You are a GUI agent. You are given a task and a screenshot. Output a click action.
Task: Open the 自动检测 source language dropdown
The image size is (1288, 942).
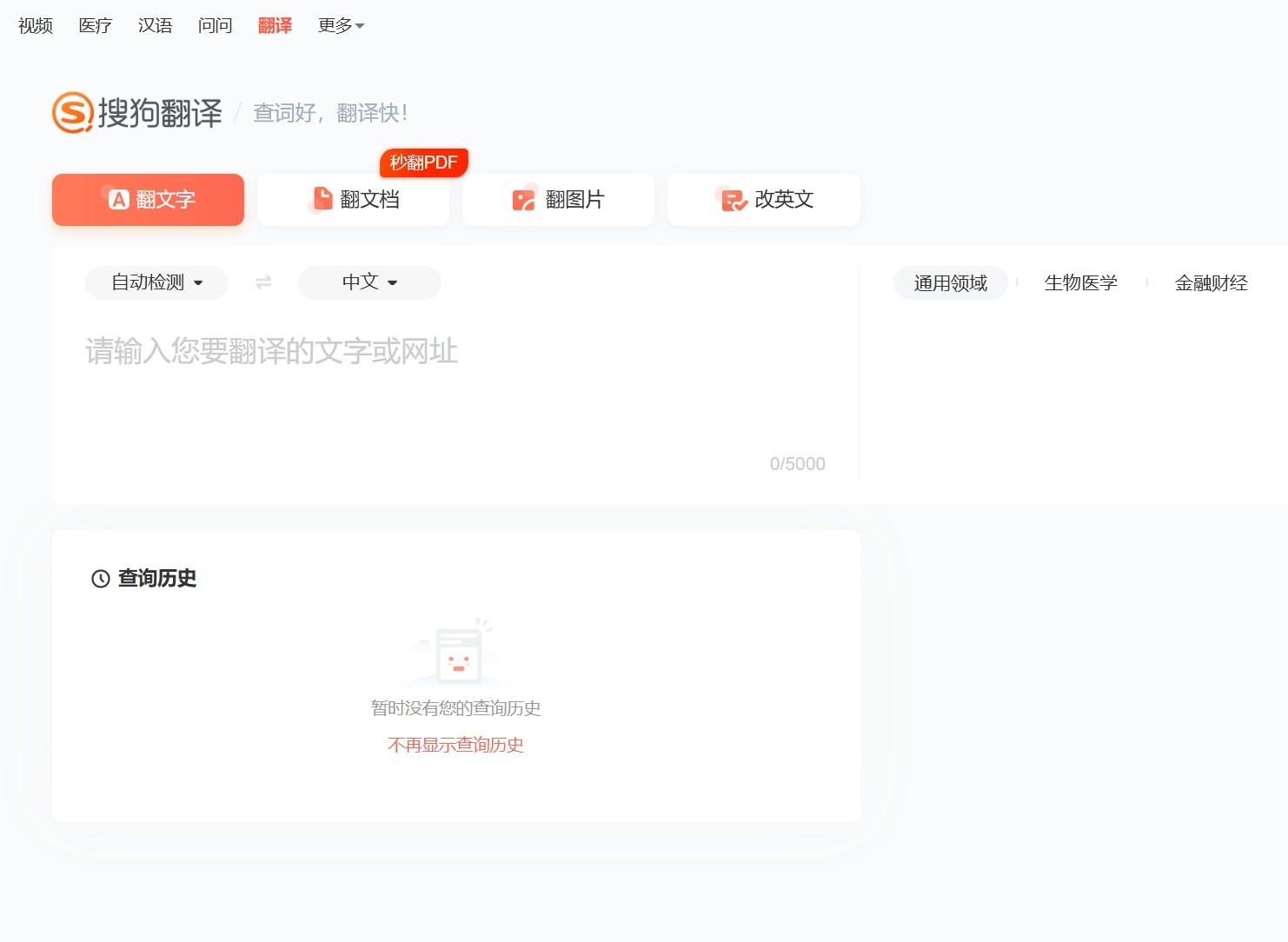point(156,282)
